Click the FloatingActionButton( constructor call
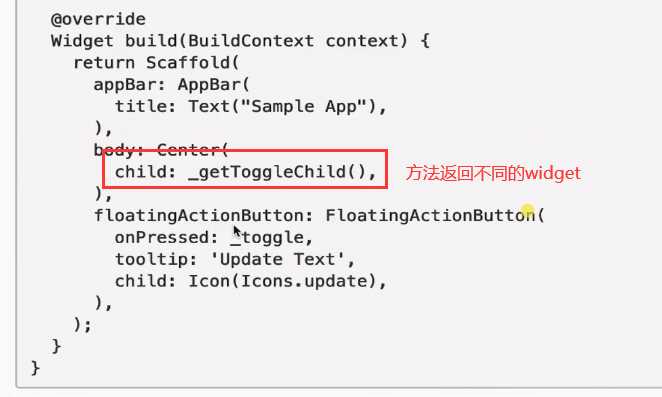 (435, 215)
